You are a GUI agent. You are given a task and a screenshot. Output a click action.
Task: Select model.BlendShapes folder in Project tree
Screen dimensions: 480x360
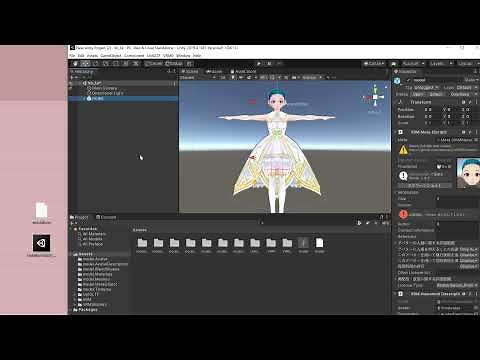pyautogui.click(x=98, y=269)
